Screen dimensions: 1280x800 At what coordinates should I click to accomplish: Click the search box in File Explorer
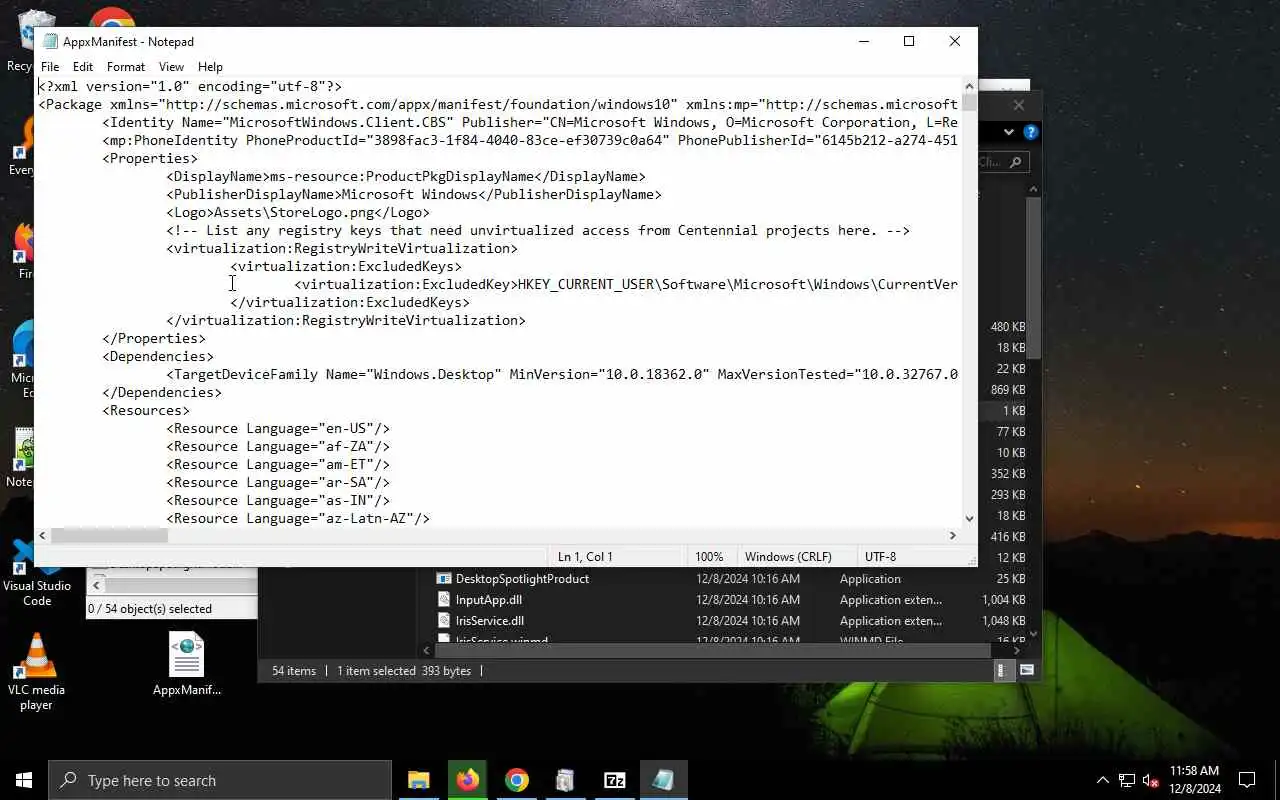click(1002, 162)
